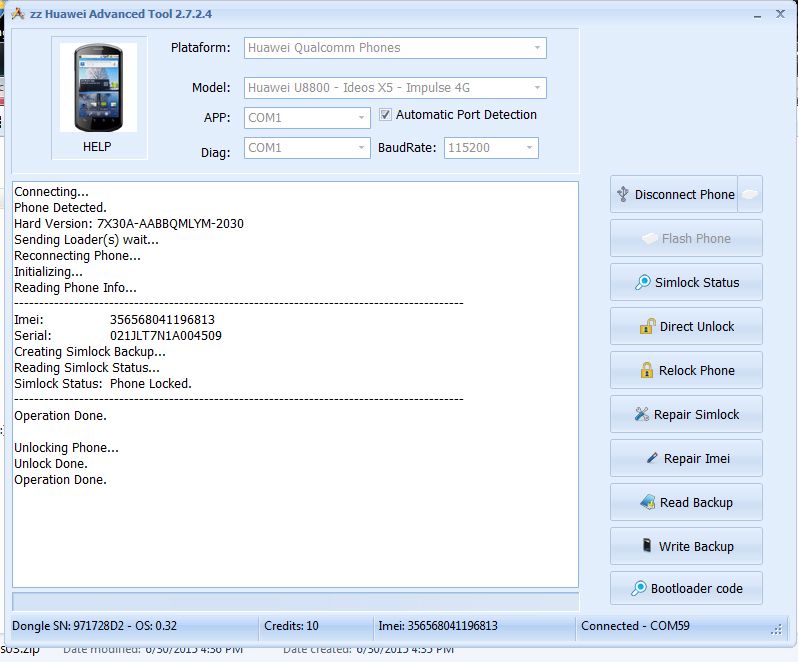Click the 'Creating Simlock Backup...' line

[90, 352]
